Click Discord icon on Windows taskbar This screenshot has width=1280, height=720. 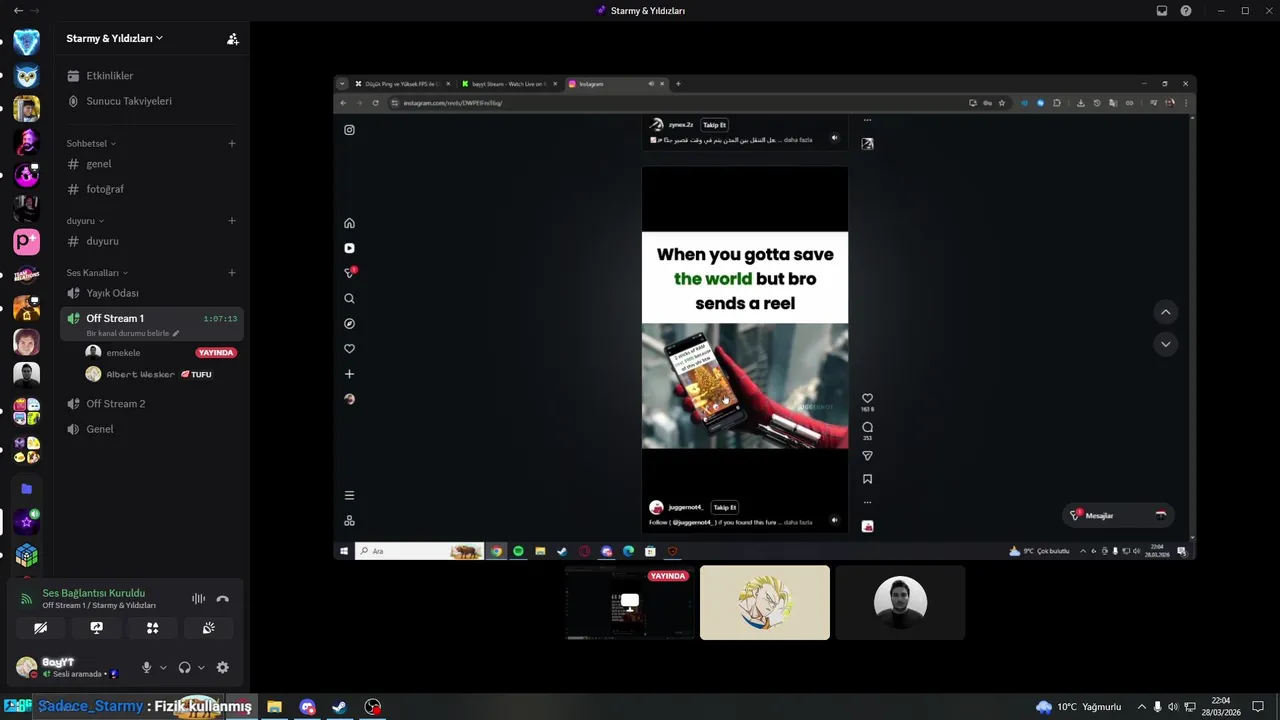click(307, 707)
